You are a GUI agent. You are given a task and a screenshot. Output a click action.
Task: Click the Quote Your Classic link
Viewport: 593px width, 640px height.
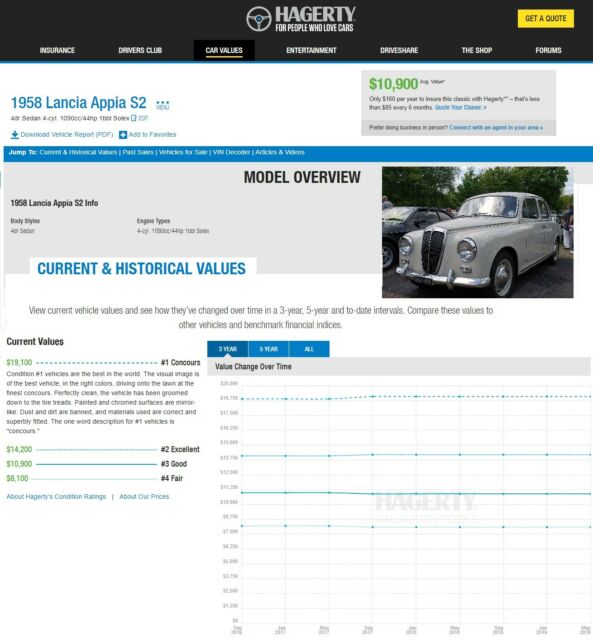point(460,108)
